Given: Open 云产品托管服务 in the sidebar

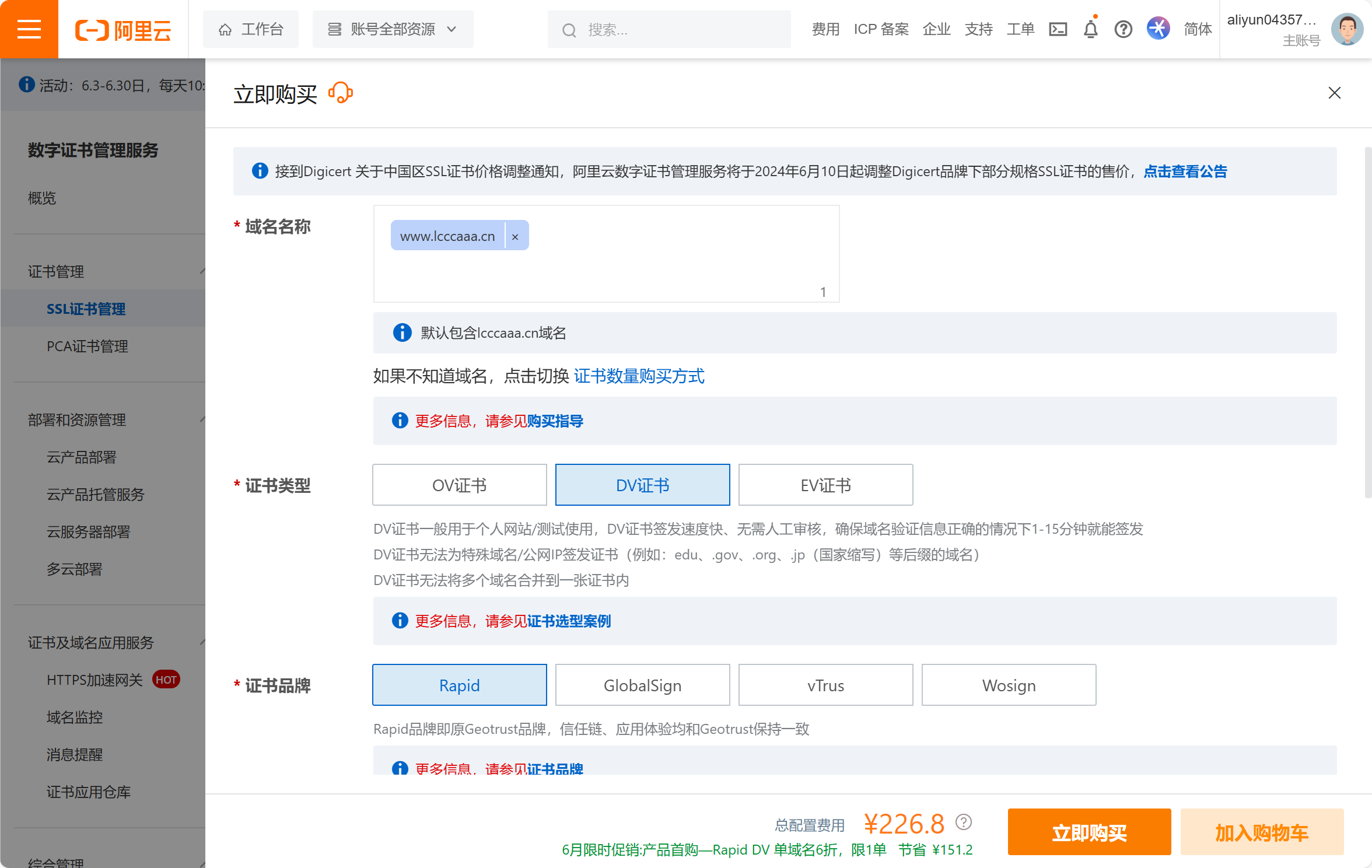Looking at the screenshot, I should tap(96, 494).
